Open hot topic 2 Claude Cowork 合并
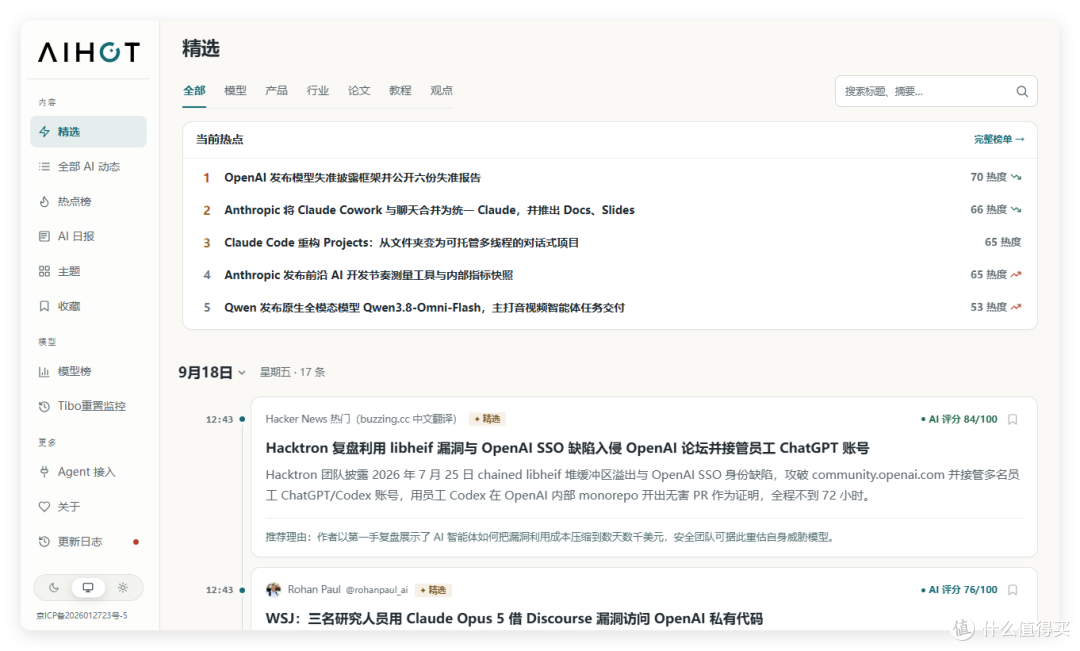The height and width of the screenshot is (651, 1080). [x=429, y=210]
